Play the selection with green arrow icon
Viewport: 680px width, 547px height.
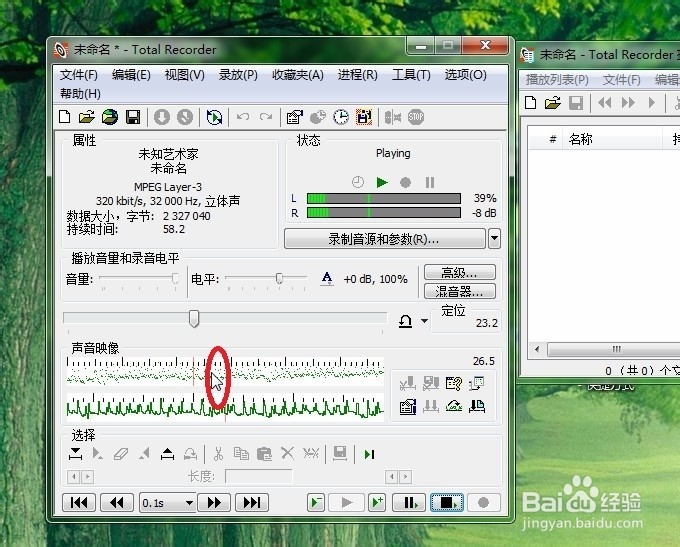pos(369,454)
